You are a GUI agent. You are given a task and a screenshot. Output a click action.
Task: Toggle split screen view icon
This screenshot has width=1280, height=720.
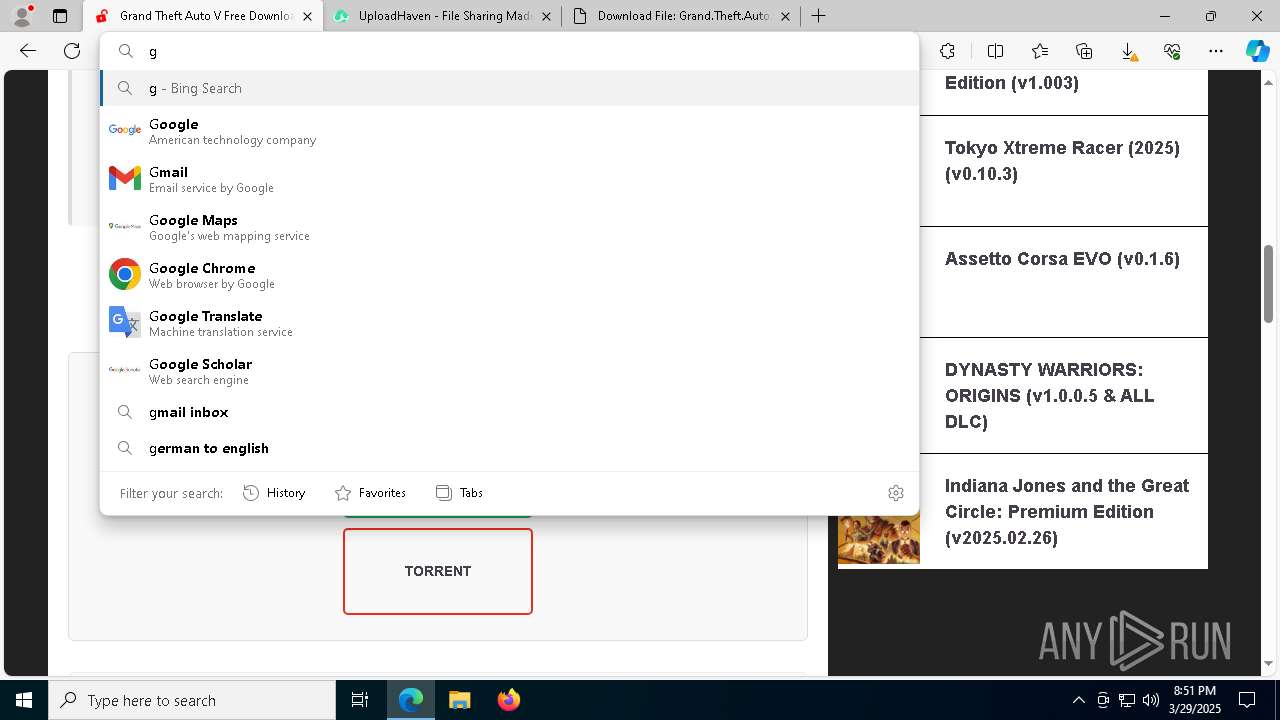tap(995, 51)
